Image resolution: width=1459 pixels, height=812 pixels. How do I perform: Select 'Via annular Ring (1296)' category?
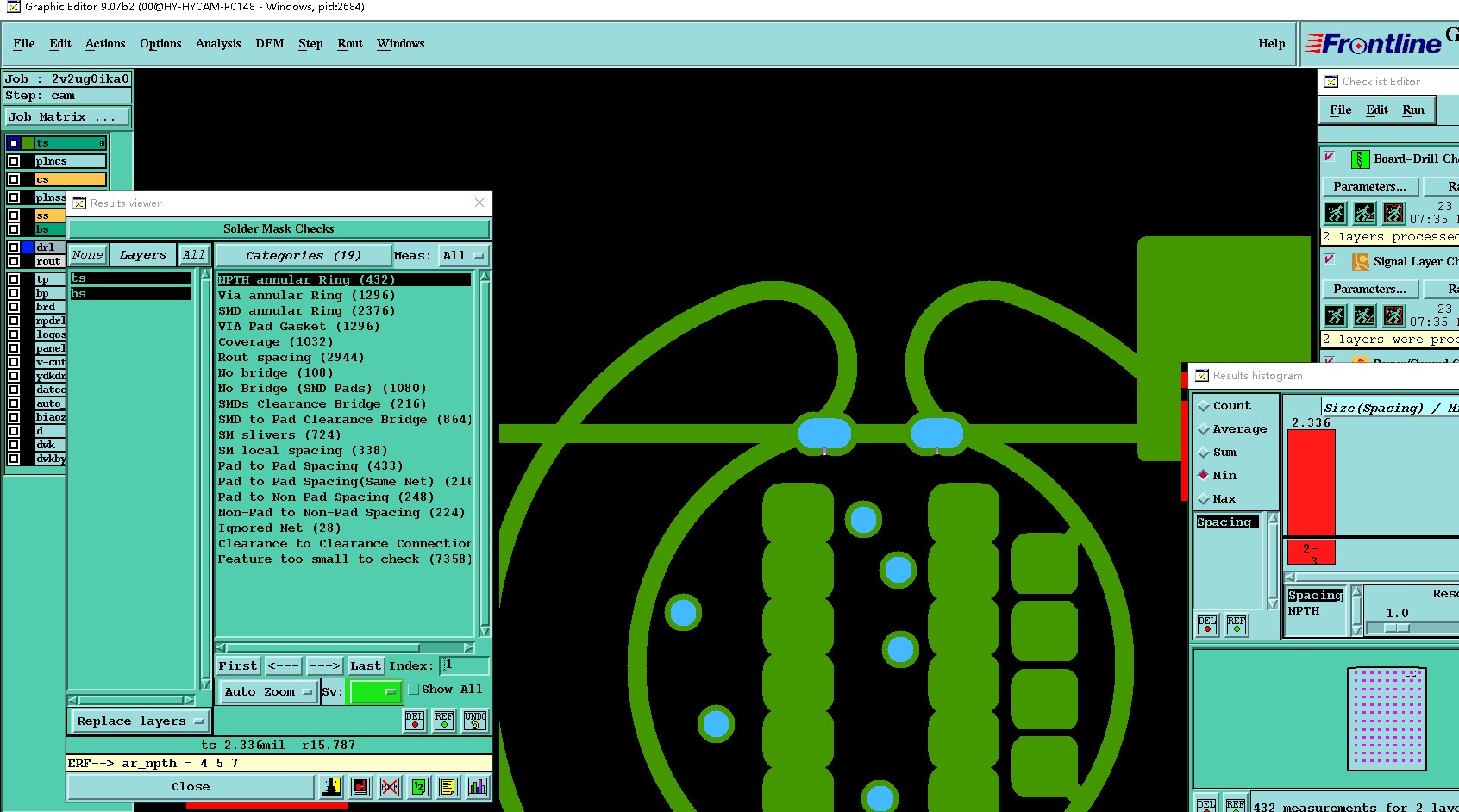click(x=306, y=296)
